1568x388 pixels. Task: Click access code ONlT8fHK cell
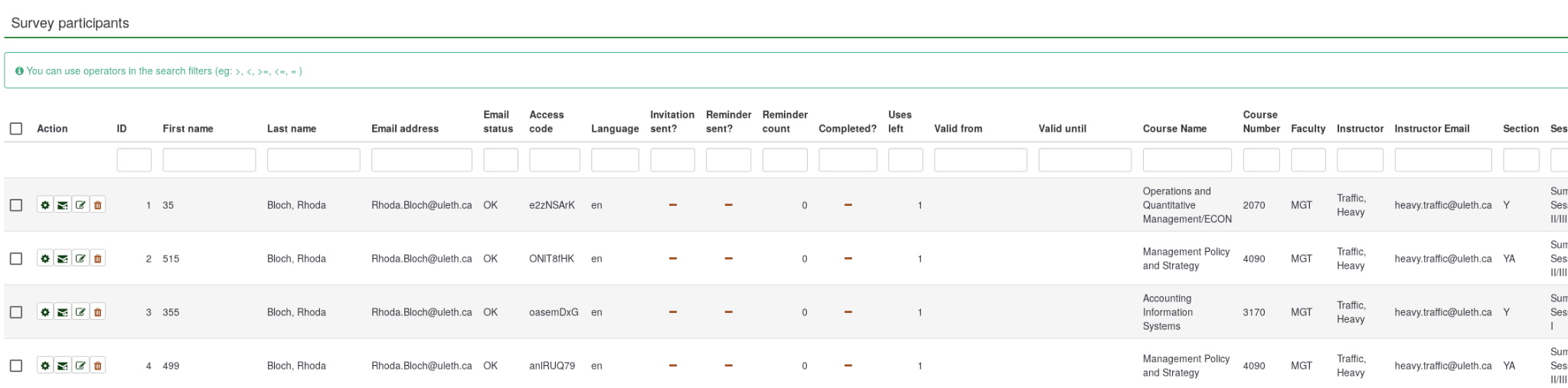[551, 259]
